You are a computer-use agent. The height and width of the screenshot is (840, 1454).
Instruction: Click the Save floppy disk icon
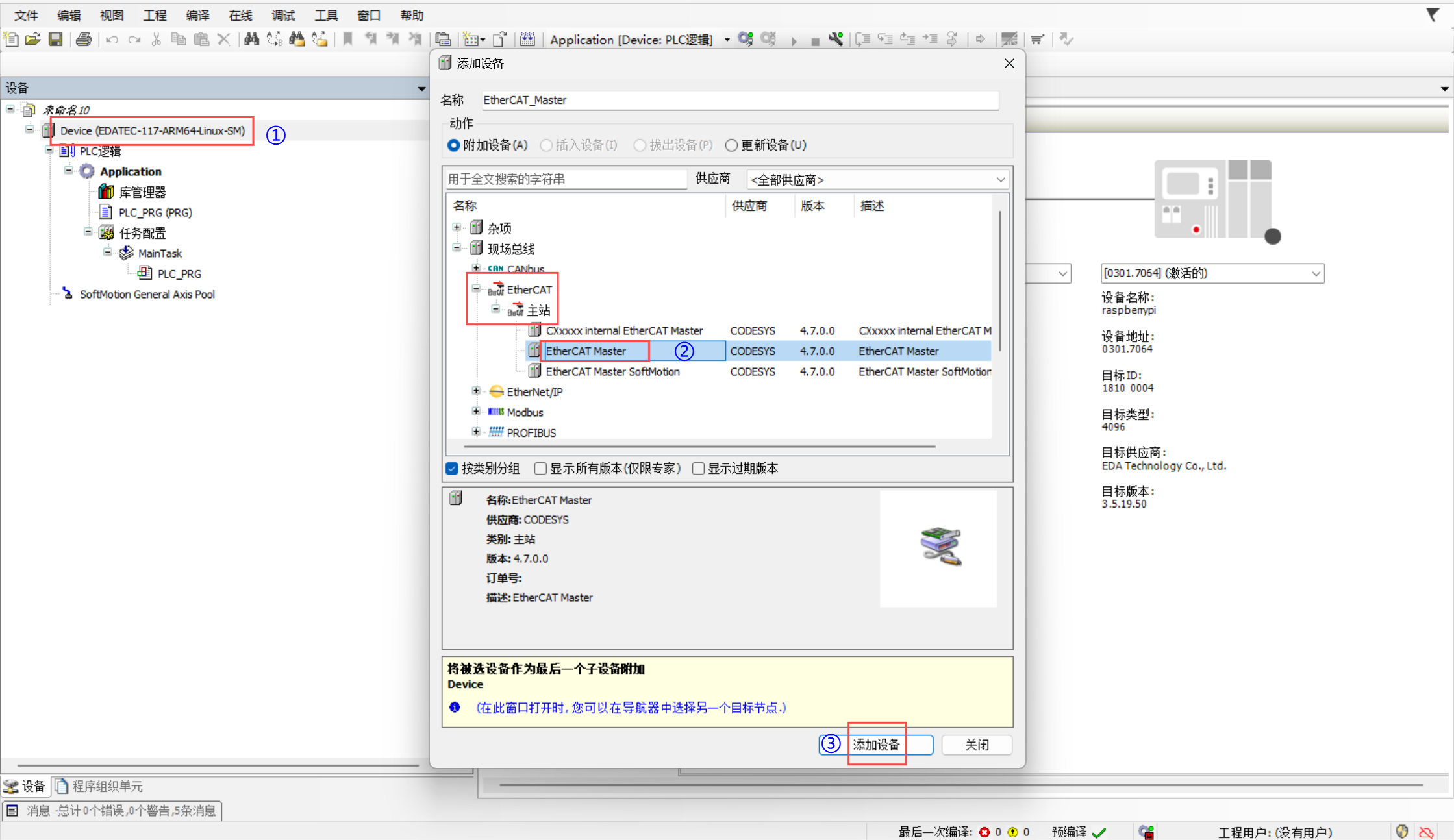click(56, 40)
